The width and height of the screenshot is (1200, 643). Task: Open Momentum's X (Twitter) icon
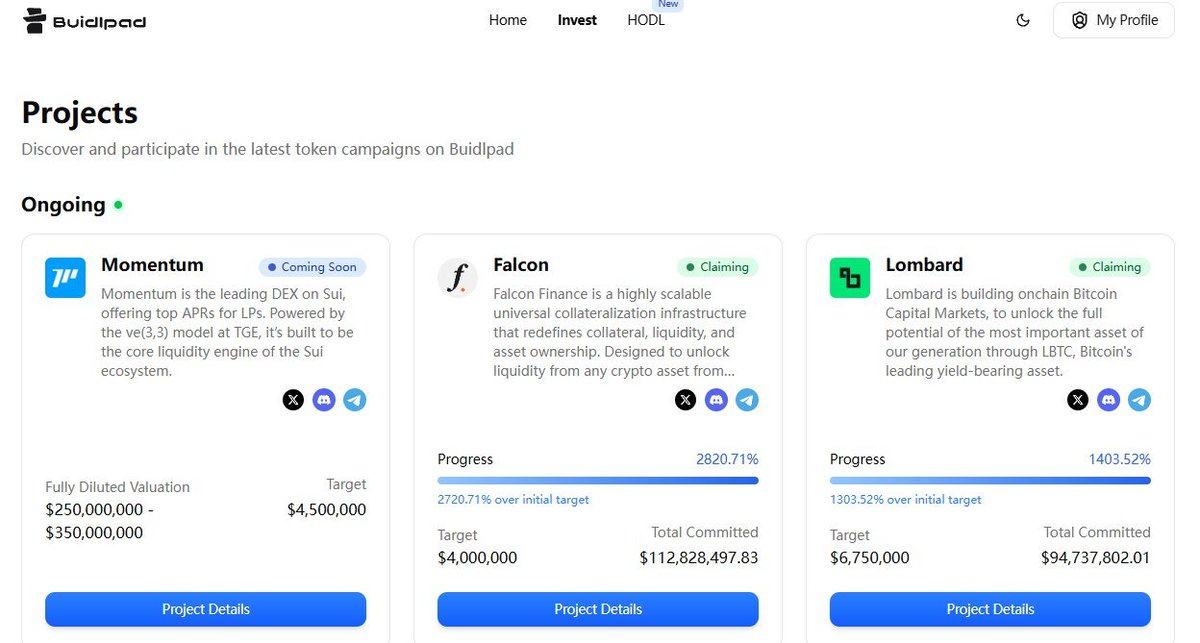(x=293, y=400)
